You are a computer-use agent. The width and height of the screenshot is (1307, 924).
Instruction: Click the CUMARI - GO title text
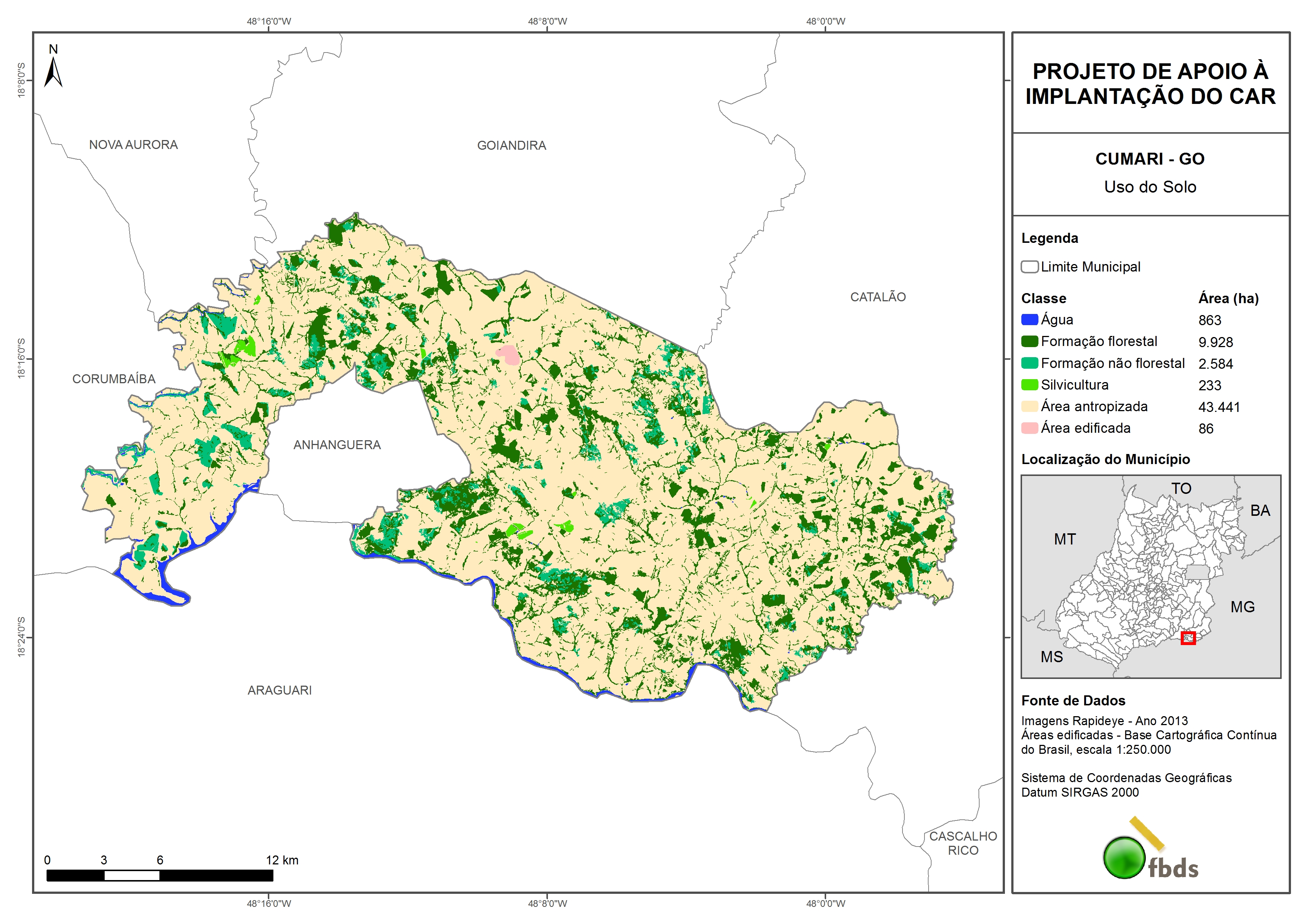1150,159
